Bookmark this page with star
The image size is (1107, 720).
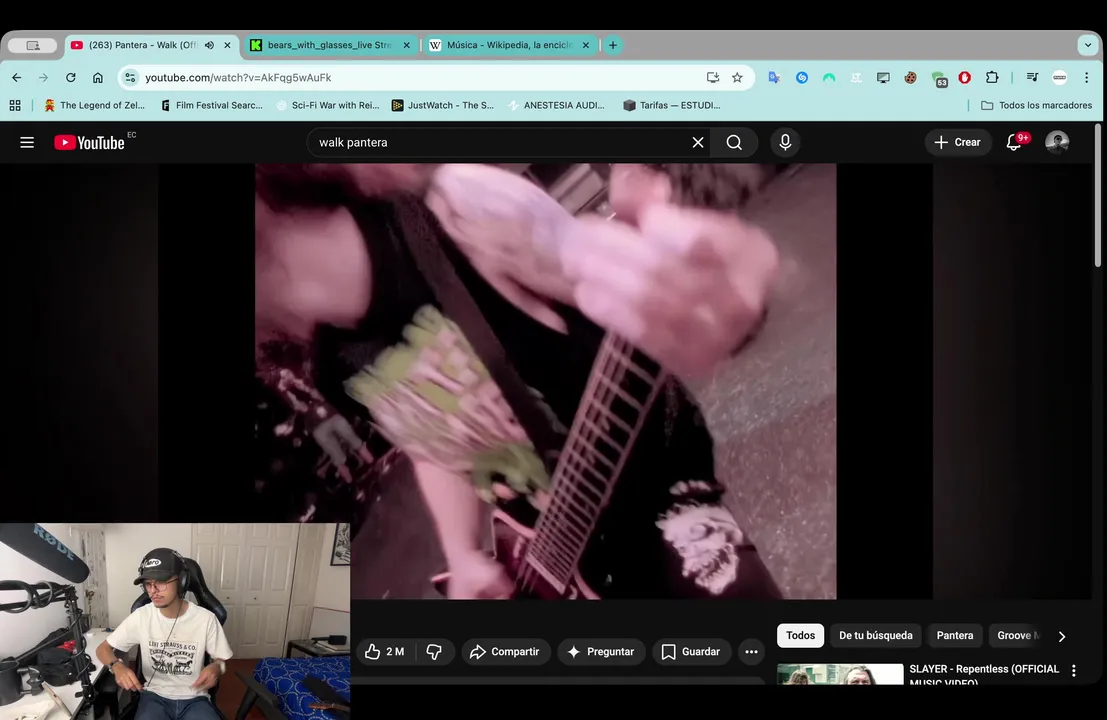tap(737, 78)
